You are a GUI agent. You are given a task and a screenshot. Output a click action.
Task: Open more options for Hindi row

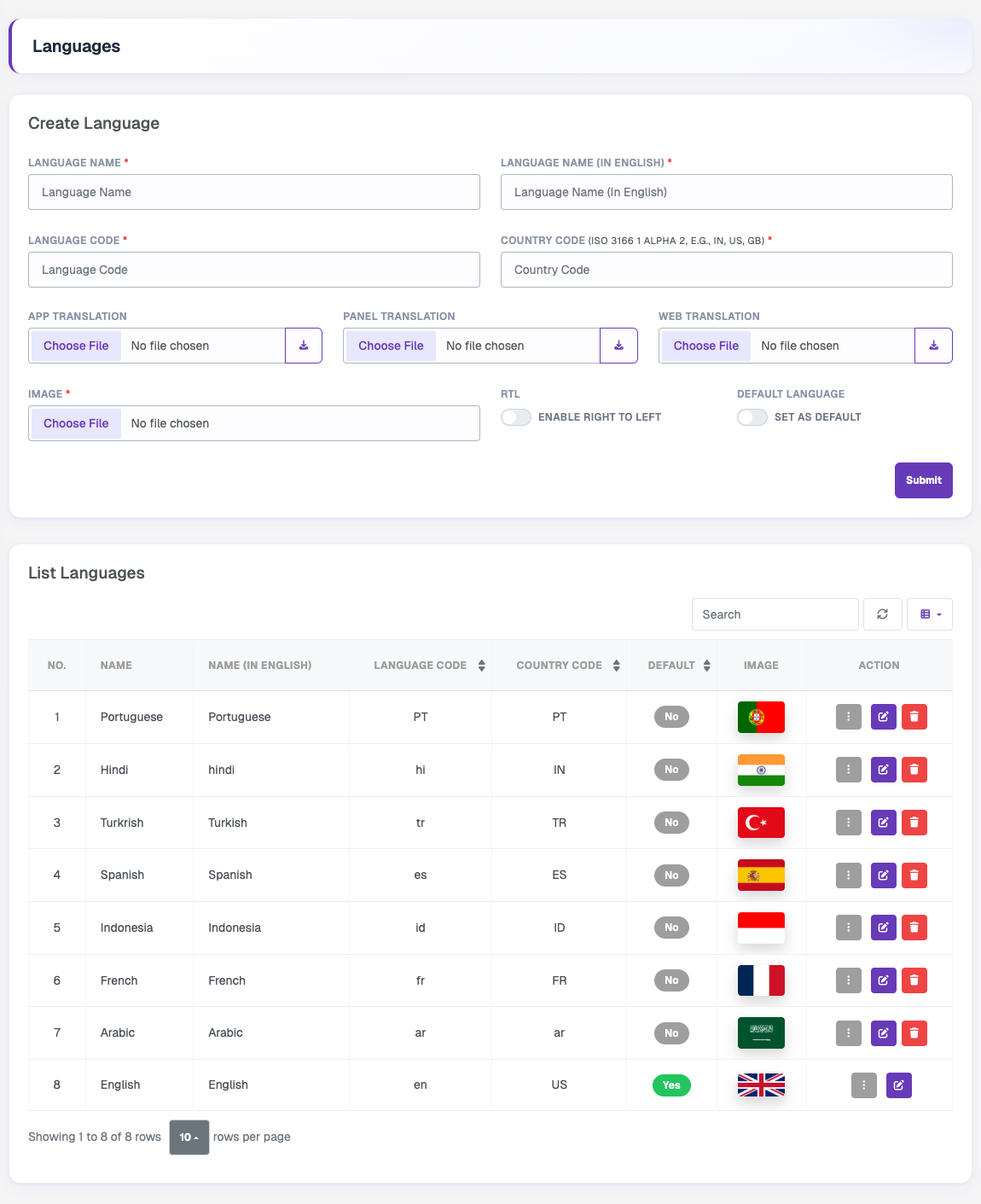click(x=849, y=770)
